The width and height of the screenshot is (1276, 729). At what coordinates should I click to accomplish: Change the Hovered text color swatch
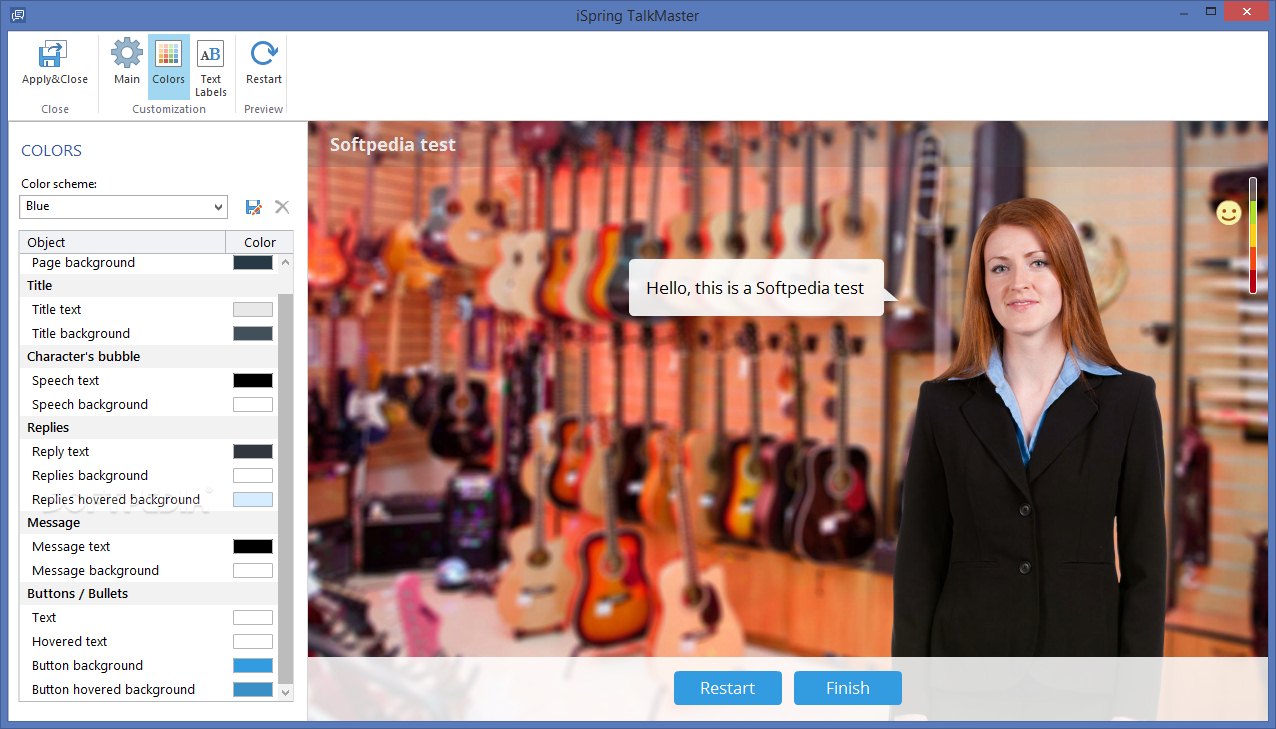253,642
